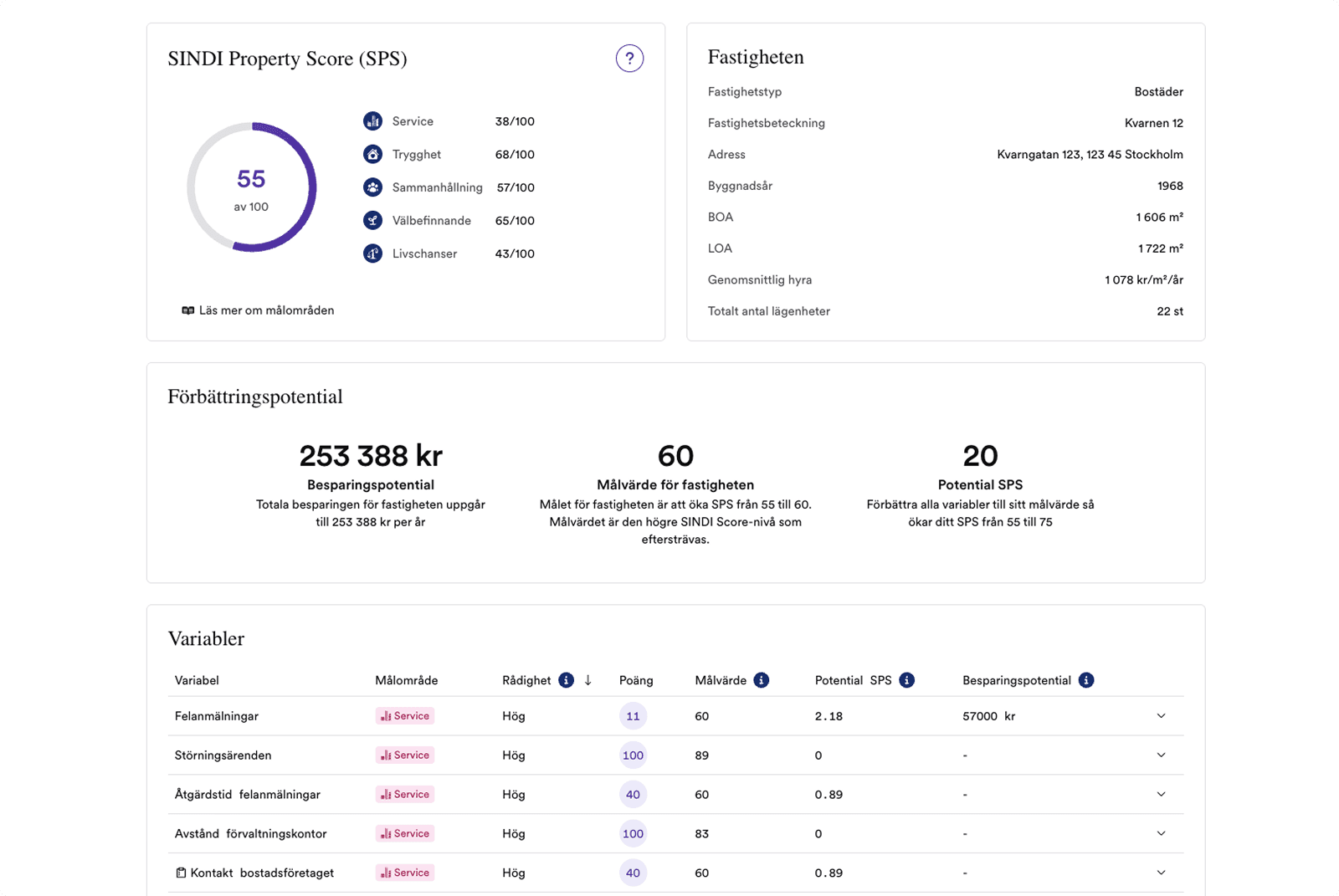The image size is (1339, 896).
Task: Expand the Kontakt bostadsföretaget row
Action: (1161, 873)
